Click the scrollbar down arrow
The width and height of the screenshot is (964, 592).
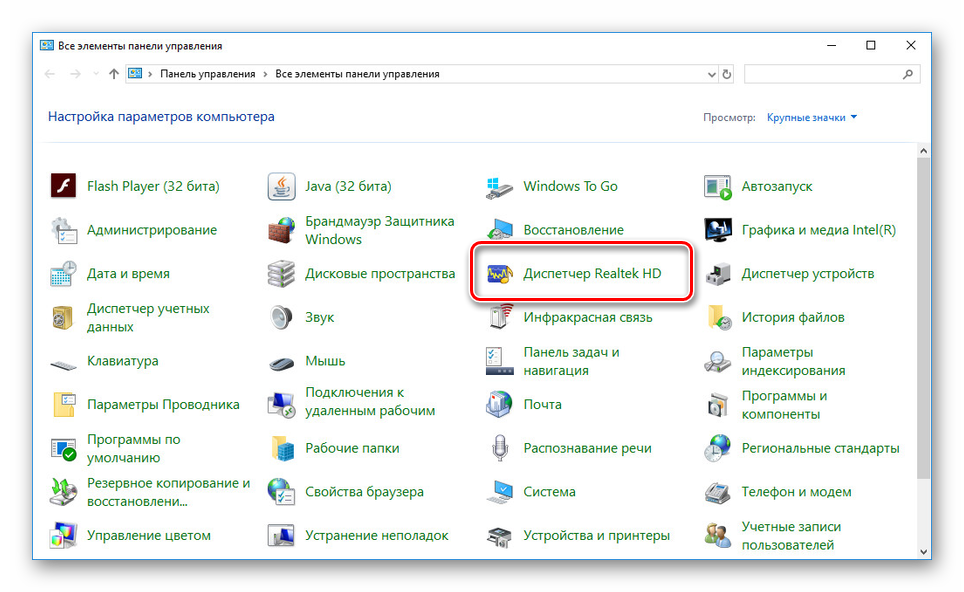pos(923,552)
